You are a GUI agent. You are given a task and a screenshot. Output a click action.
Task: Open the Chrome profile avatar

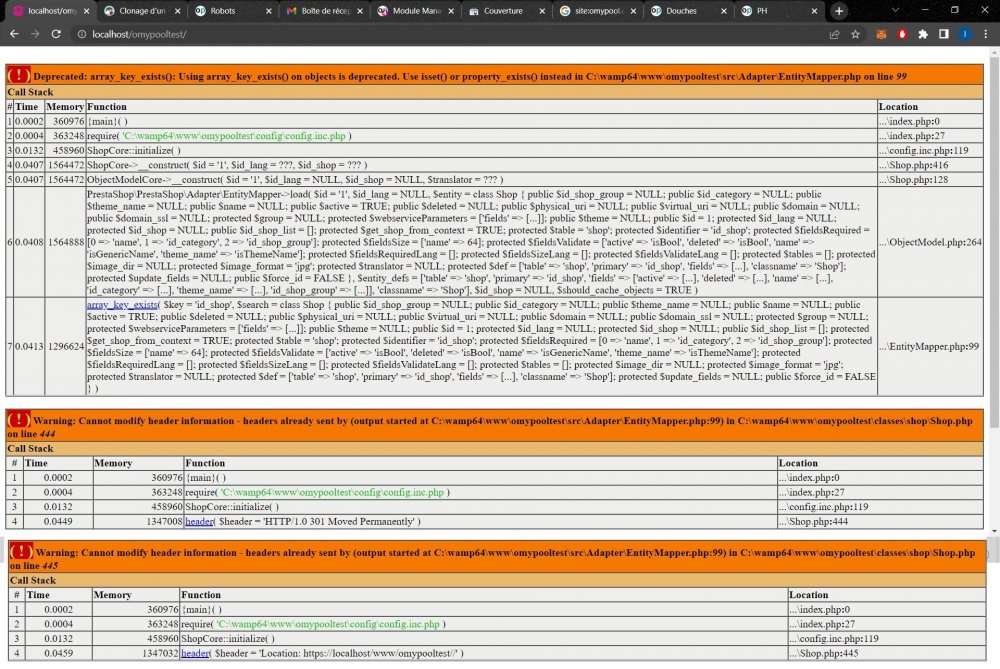(x=965, y=34)
